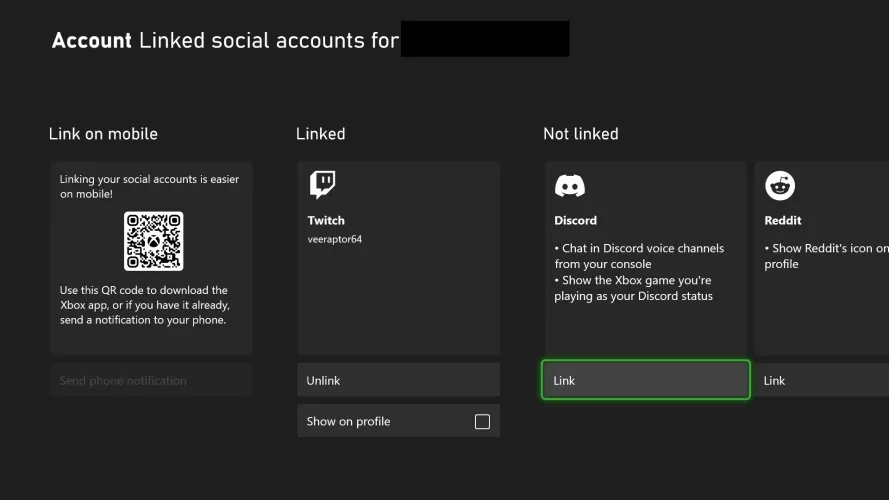Select the Twitch card title

tap(326, 220)
